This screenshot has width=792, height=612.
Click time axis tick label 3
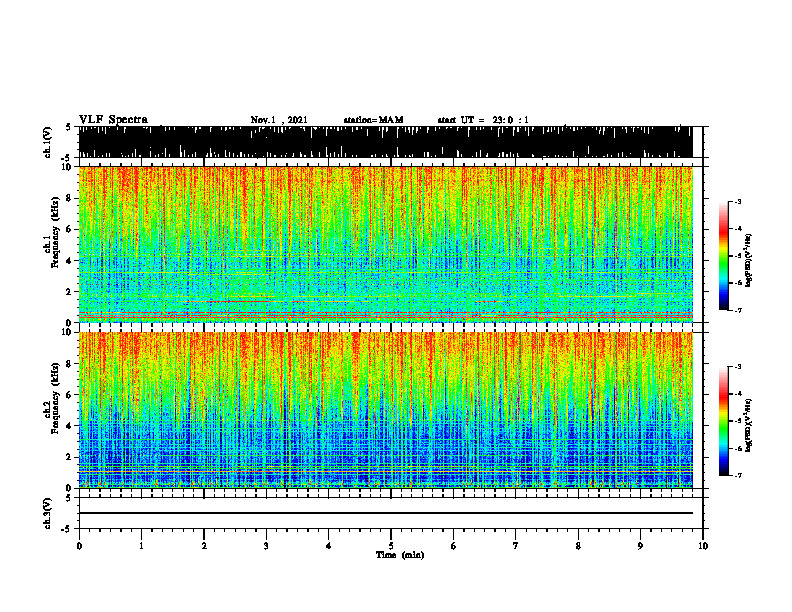point(266,546)
